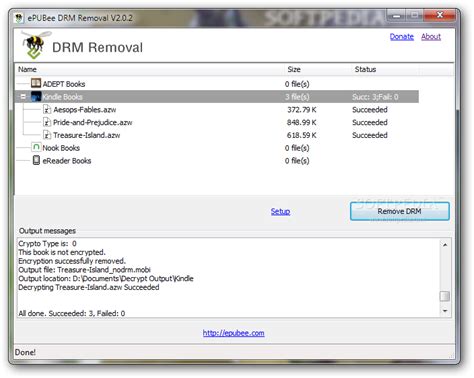The image size is (474, 378).
Task: Open the Setup link
Action: 280,211
